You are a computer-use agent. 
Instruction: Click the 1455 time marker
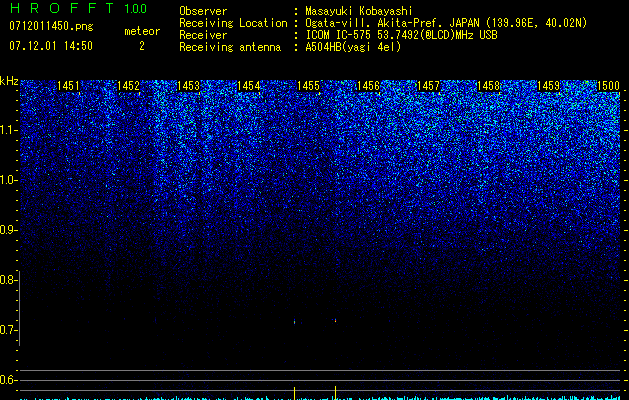click(308, 86)
